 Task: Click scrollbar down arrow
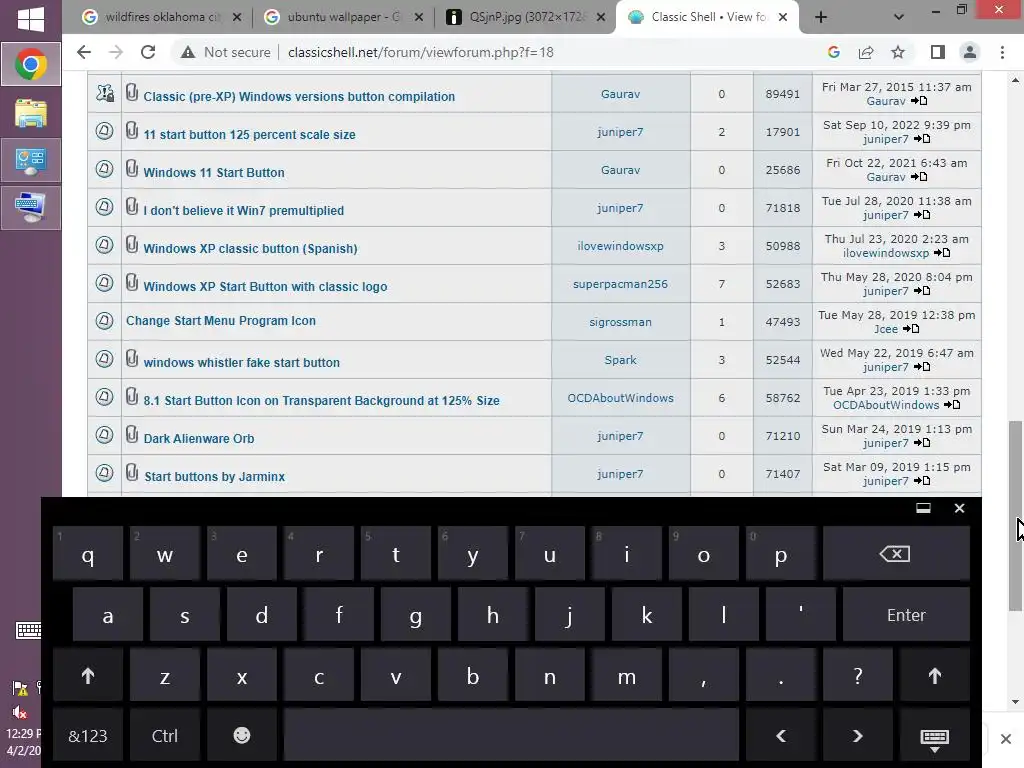pyautogui.click(x=1015, y=702)
